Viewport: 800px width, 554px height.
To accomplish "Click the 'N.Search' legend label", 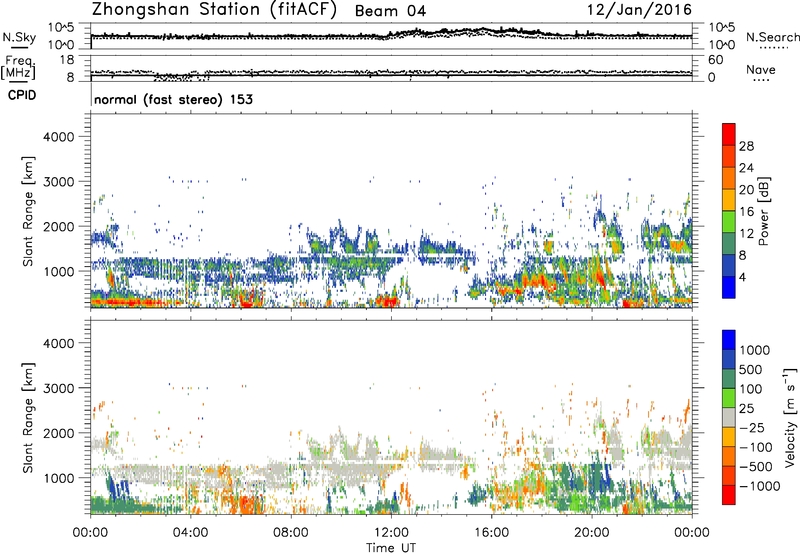I will 772,37.
